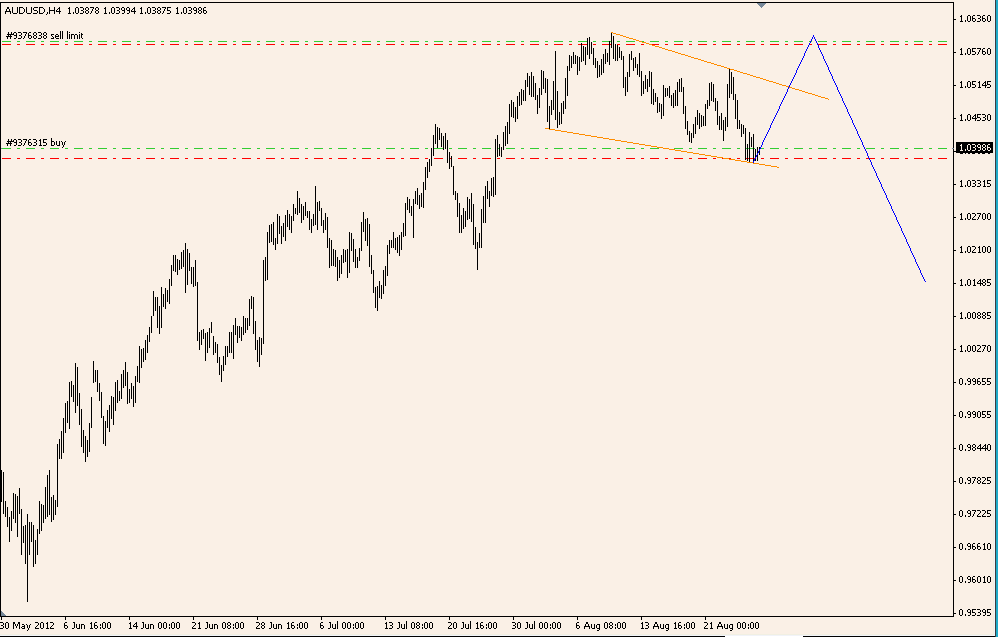Click time axis label 28 Jun 16:00
Viewport: 998px width, 637px height.
283,626
